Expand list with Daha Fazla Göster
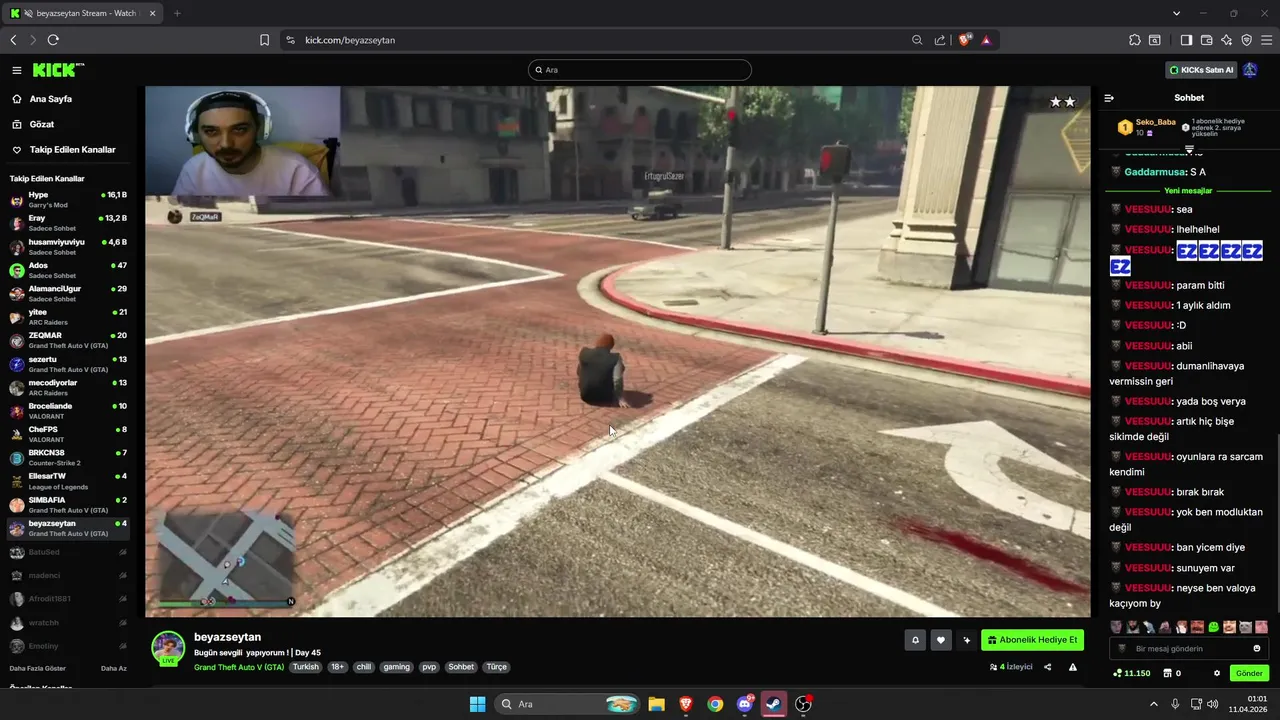Image resolution: width=1280 pixels, height=720 pixels. click(38, 668)
